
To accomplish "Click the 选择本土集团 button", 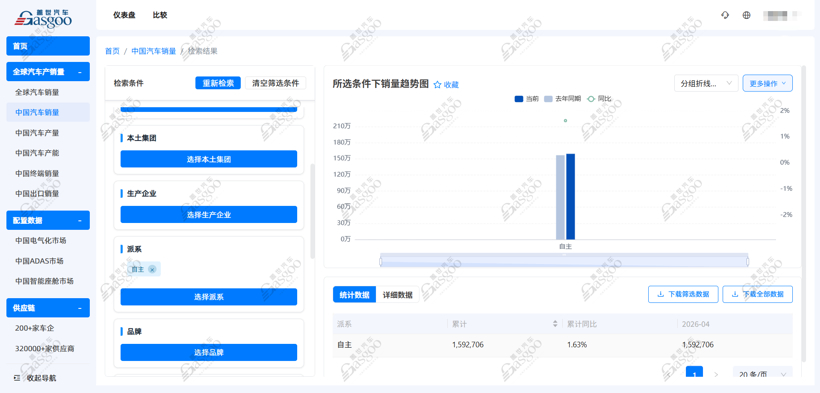I will coord(209,159).
